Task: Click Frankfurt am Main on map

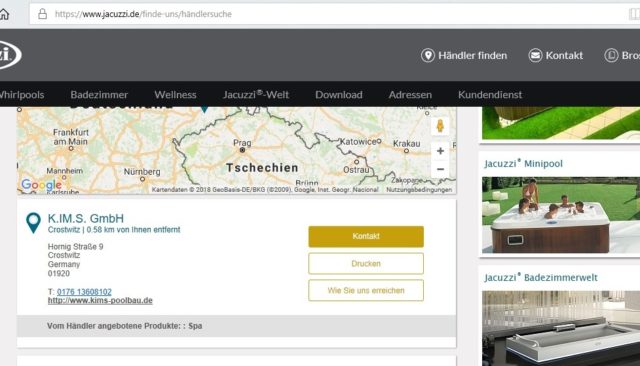Action: [x=71, y=137]
